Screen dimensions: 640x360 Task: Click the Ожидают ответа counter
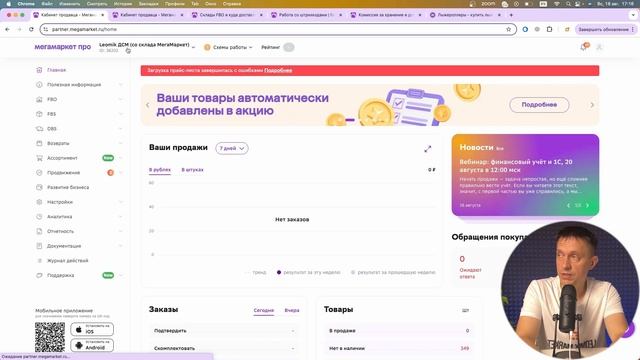470,267
